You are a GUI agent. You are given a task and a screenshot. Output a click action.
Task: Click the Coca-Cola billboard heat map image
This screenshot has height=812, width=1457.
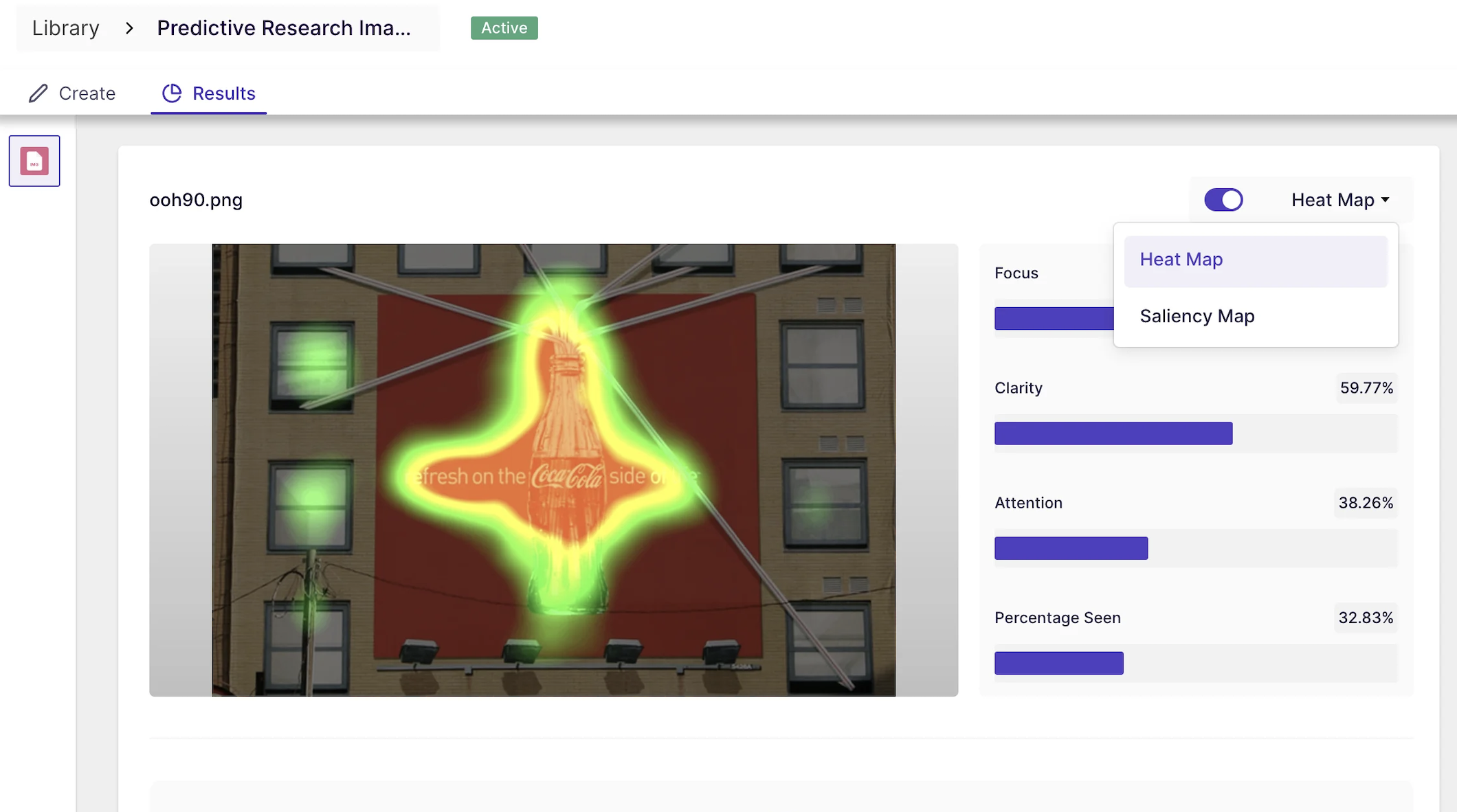pyautogui.click(x=553, y=470)
